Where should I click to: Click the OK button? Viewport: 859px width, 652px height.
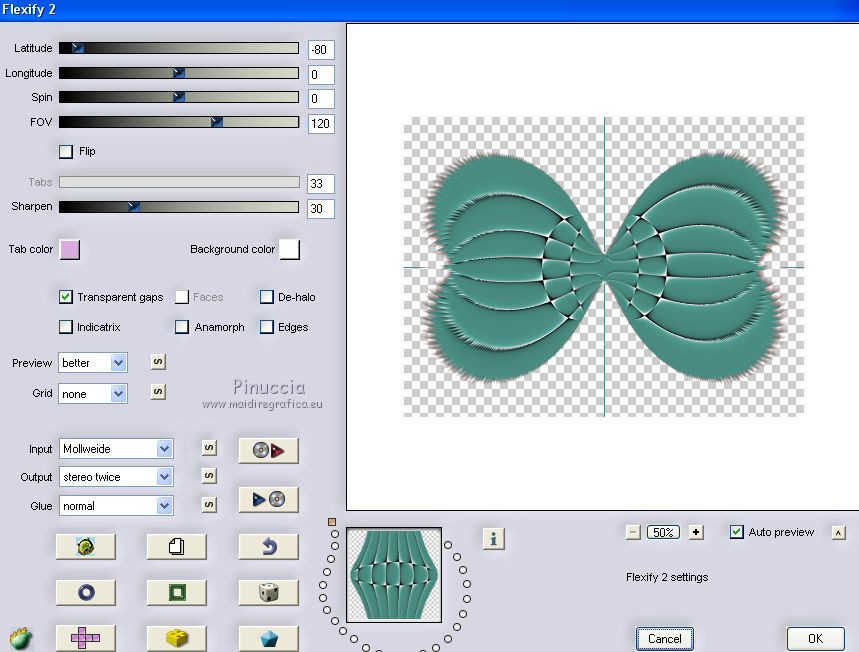pos(815,639)
